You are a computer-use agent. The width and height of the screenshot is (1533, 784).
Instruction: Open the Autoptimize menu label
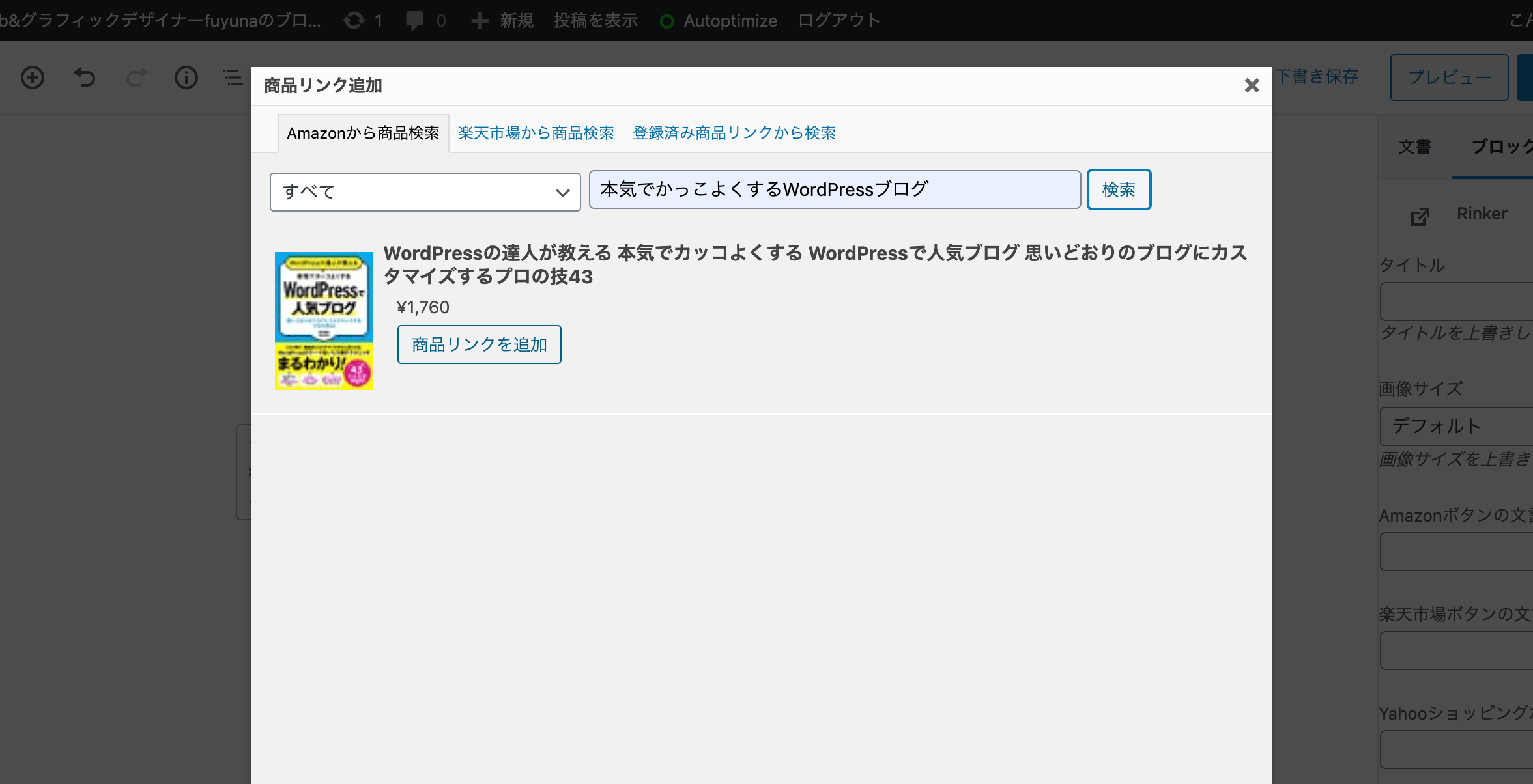pos(730,21)
